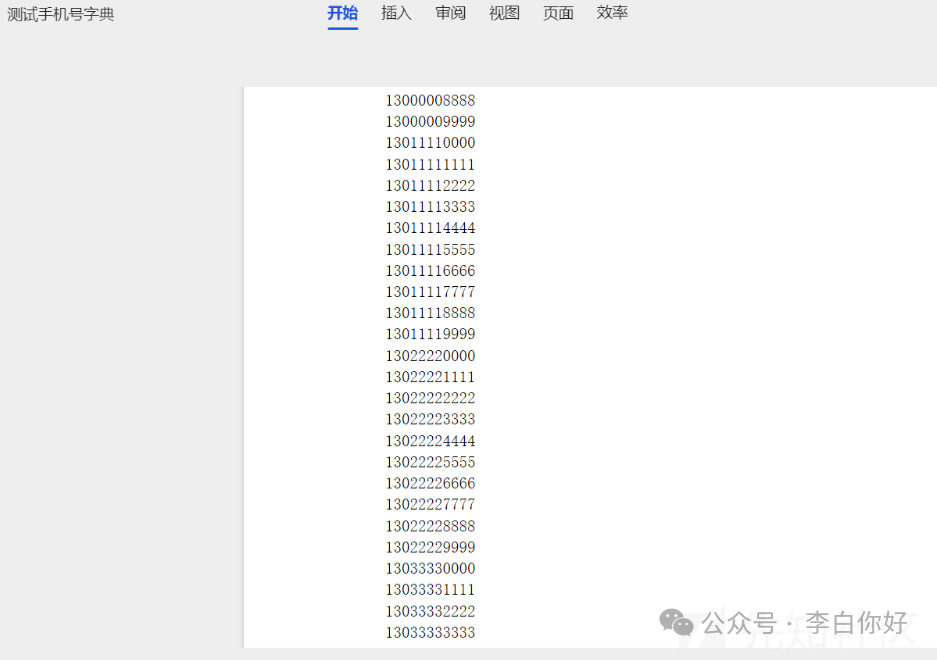
Task: Select the number 13033333333
Action: (x=430, y=632)
